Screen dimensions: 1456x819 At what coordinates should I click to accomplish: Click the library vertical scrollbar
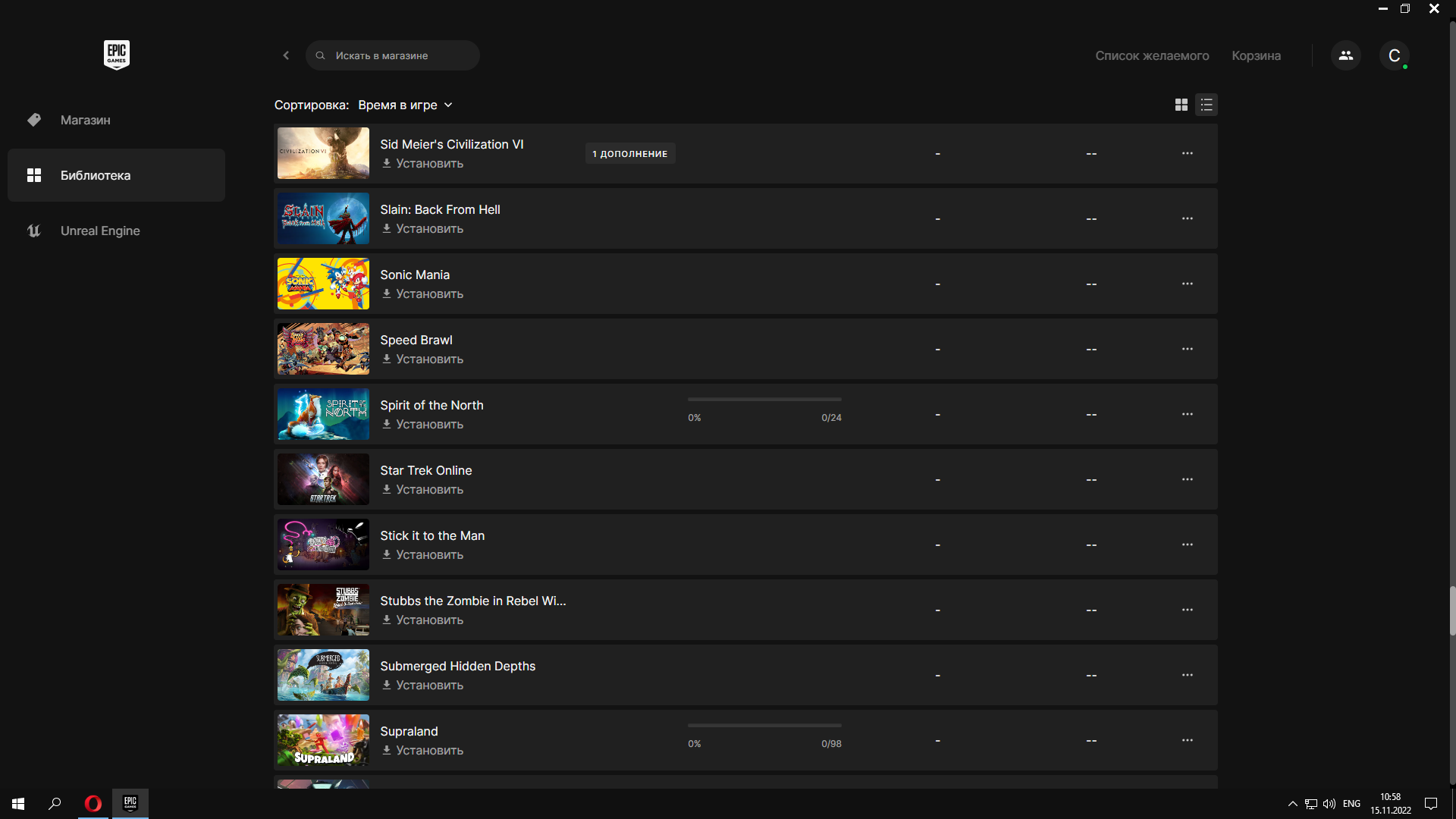point(1452,610)
